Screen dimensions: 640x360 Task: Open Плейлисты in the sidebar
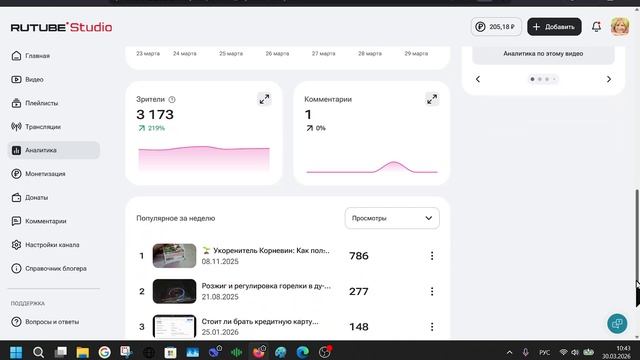(35, 103)
